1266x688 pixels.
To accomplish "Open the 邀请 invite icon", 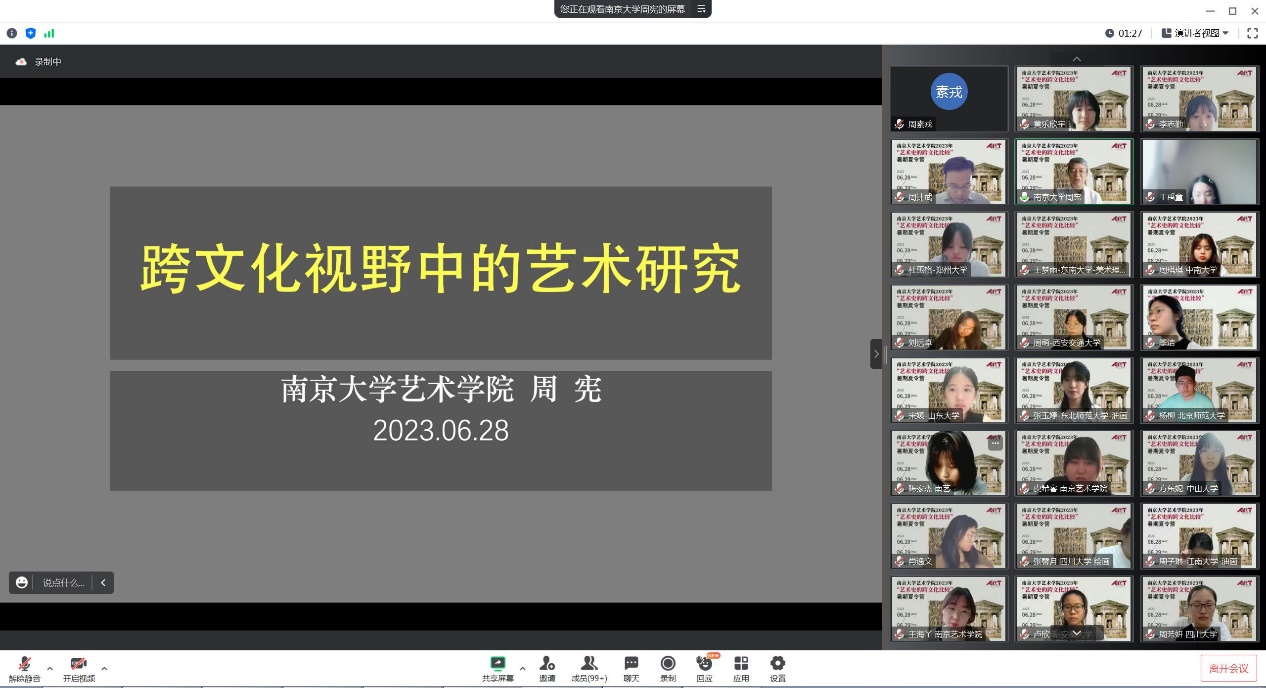I will (x=547, y=667).
